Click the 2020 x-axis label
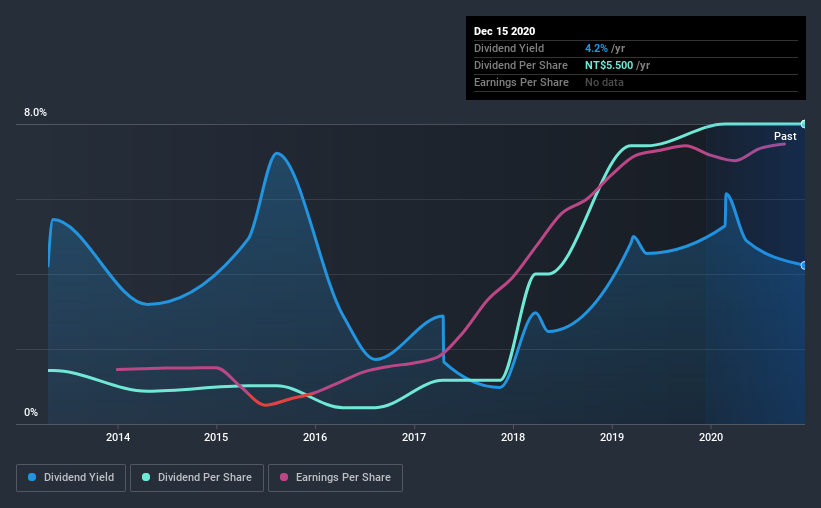Viewport: 821px width, 508px height. [711, 437]
